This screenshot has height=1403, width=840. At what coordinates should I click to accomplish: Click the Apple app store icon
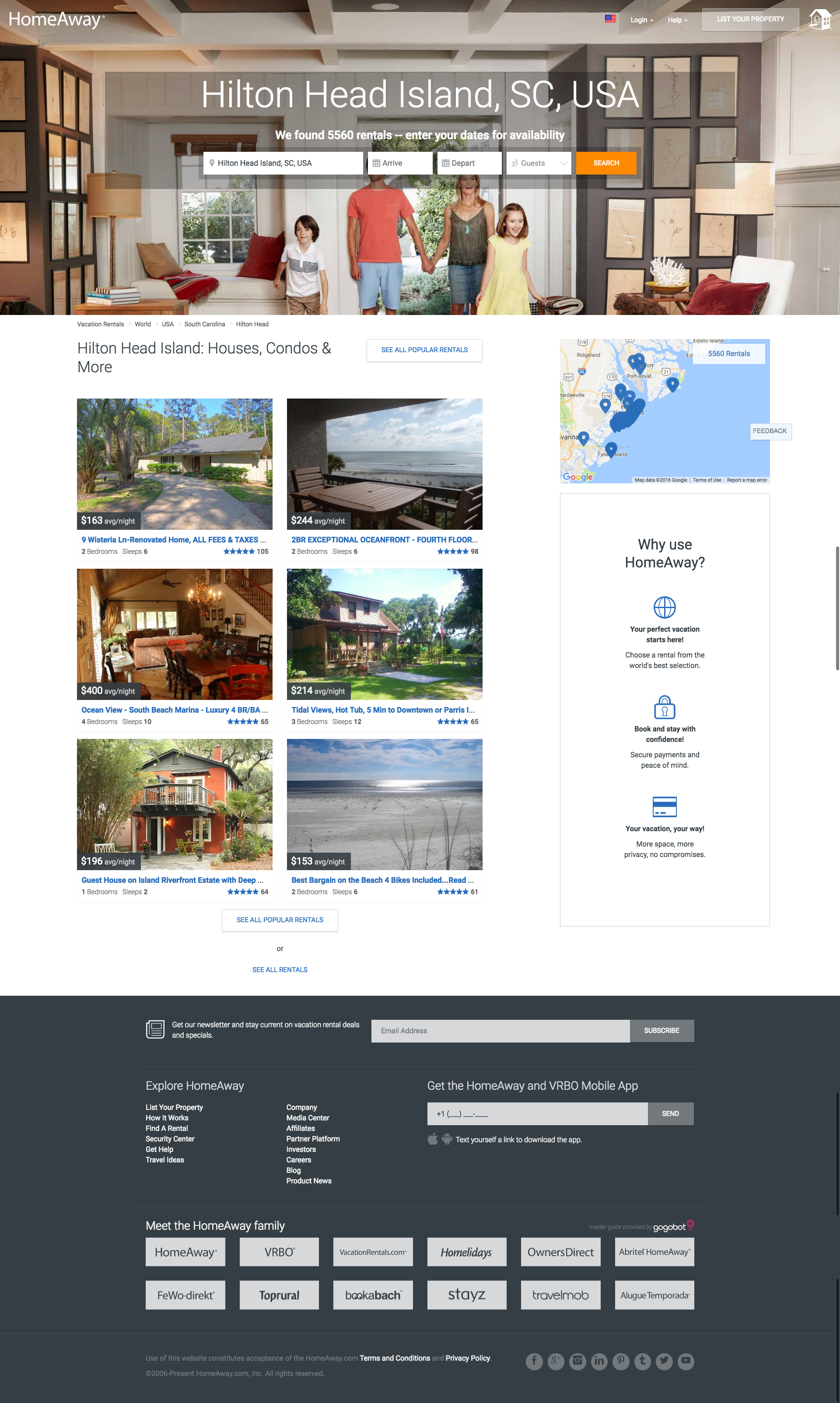[x=432, y=1139]
